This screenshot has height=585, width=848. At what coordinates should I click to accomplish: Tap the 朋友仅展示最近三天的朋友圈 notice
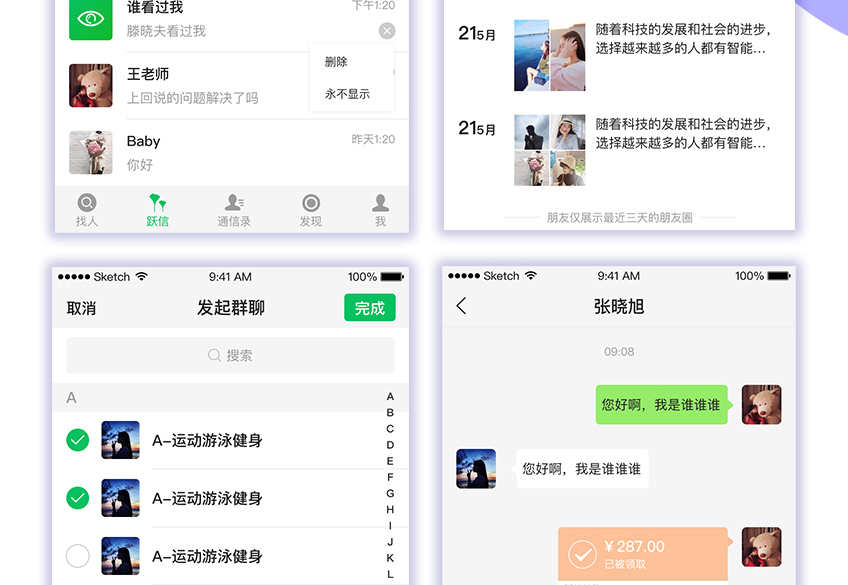pos(619,218)
